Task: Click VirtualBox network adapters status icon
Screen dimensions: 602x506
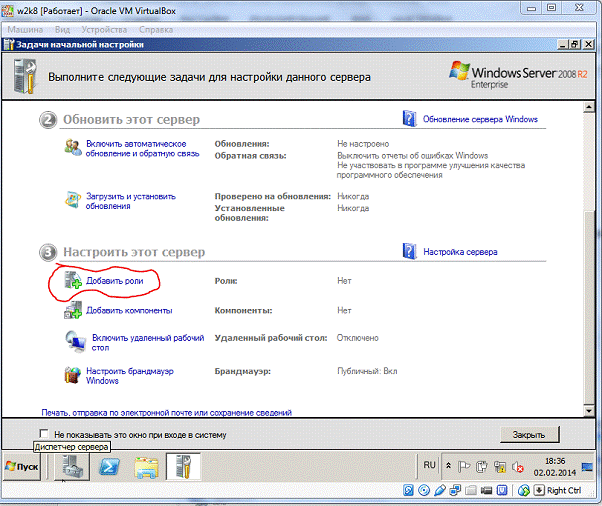Action: point(455,490)
